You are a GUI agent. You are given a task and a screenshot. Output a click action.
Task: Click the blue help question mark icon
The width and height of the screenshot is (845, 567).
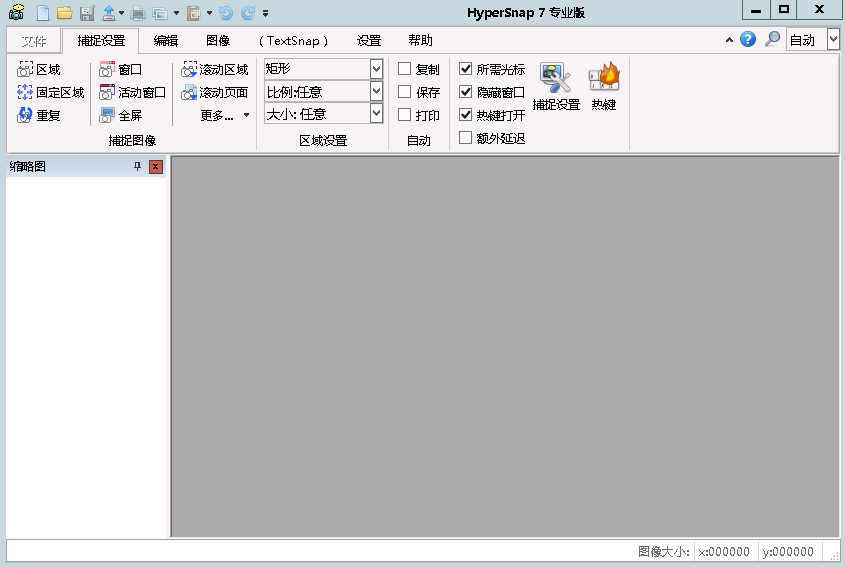747,39
